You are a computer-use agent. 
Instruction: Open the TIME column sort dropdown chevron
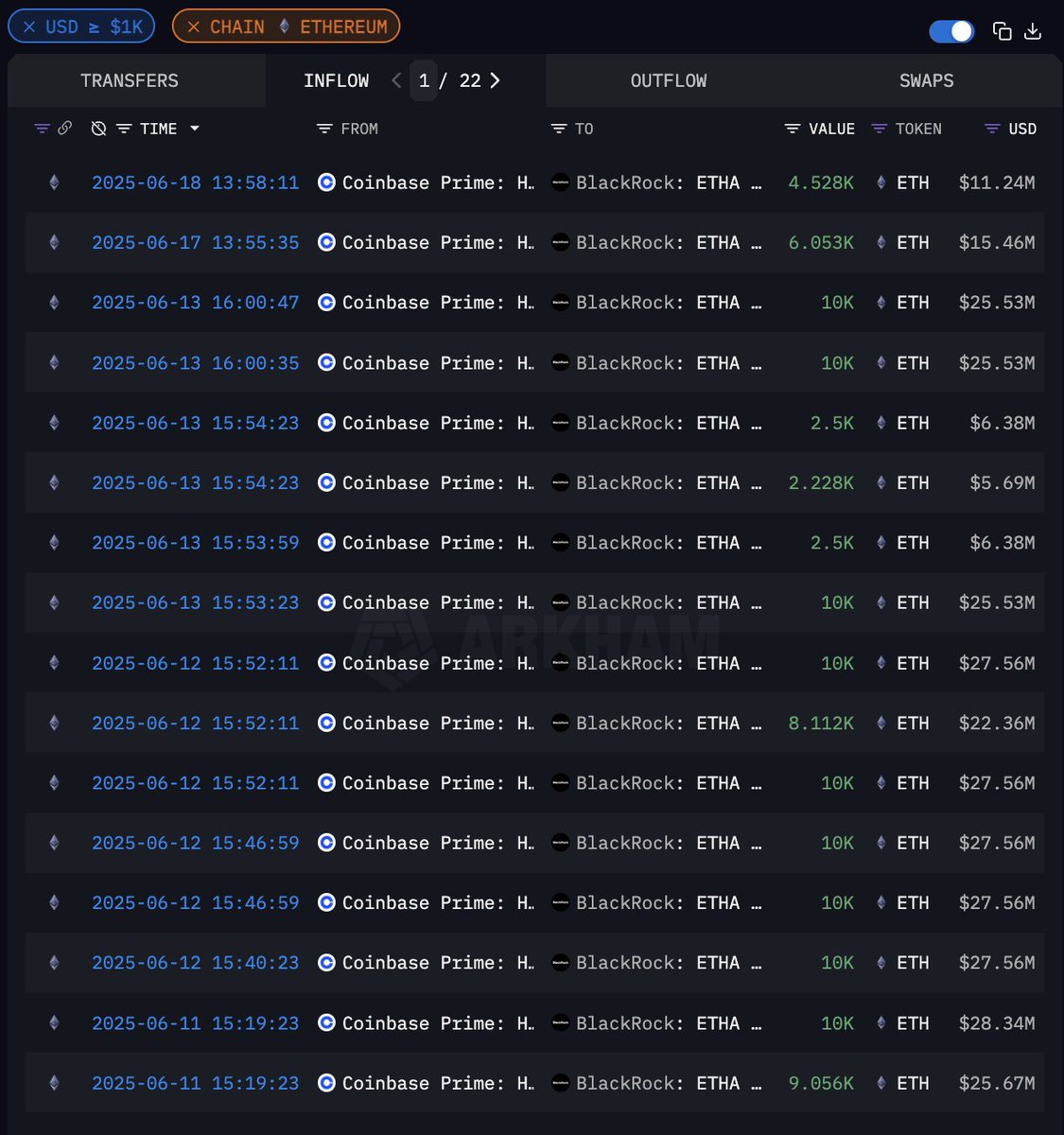point(196,129)
